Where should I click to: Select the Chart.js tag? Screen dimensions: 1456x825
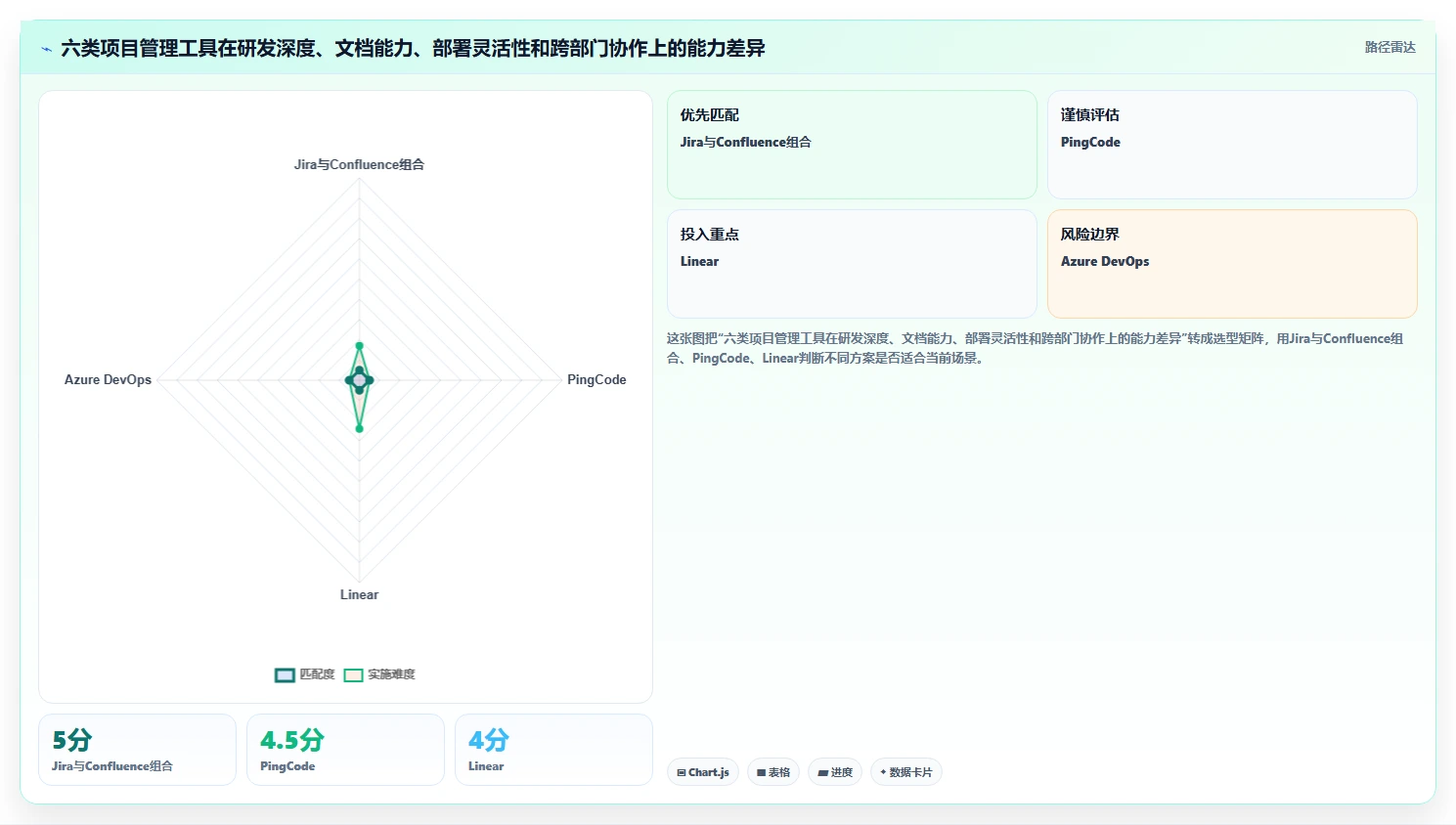pyautogui.click(x=703, y=772)
